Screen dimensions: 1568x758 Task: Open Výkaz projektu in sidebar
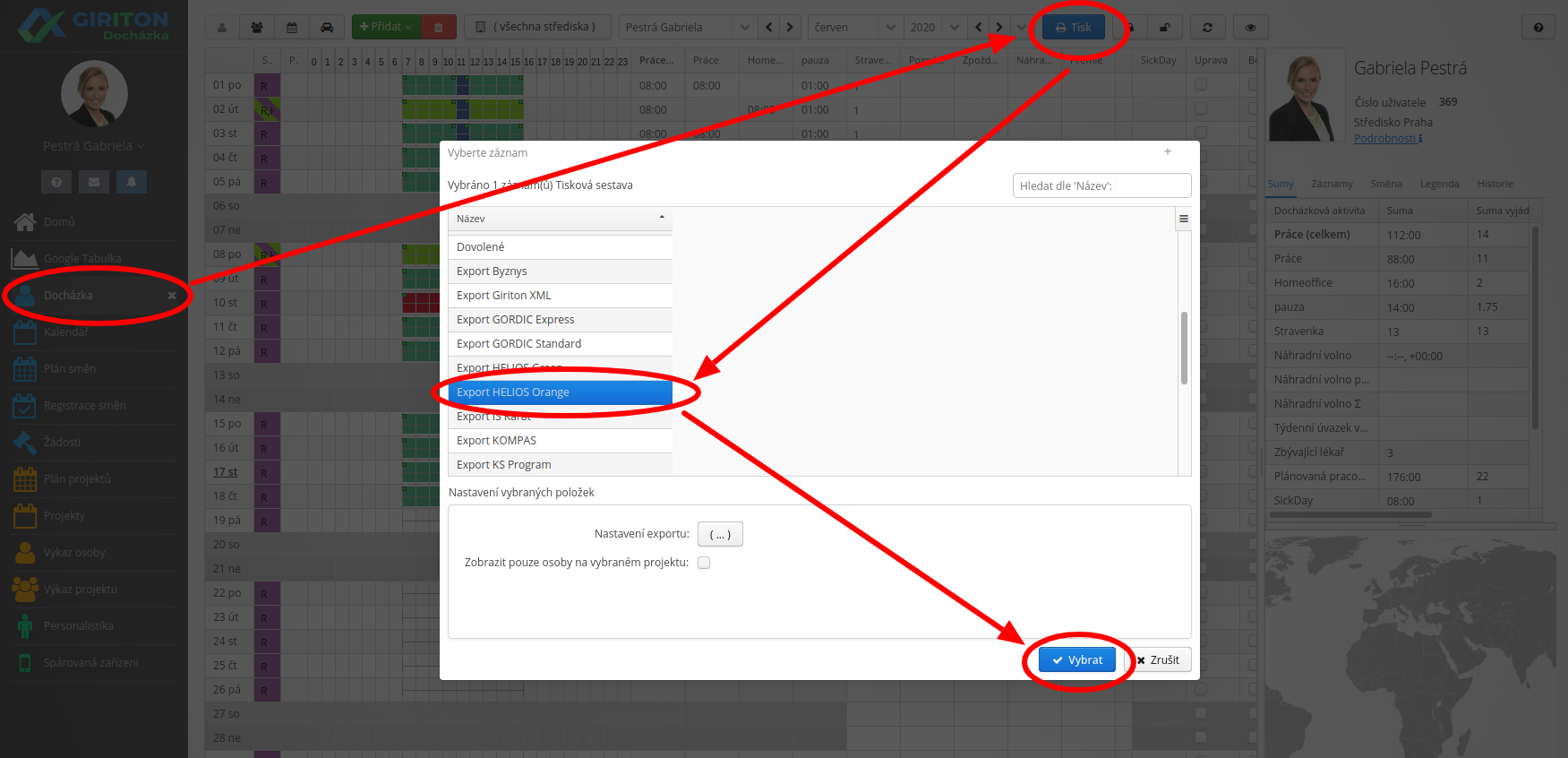94,589
